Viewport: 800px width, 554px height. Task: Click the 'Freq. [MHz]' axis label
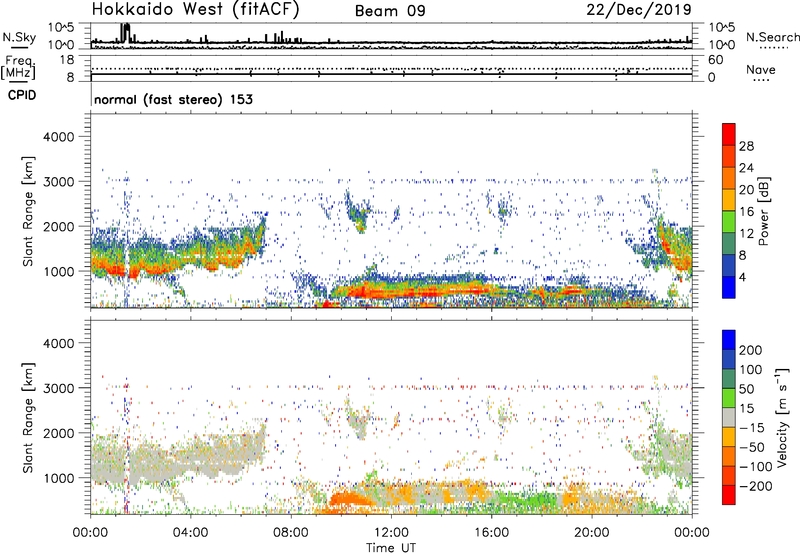(18, 68)
